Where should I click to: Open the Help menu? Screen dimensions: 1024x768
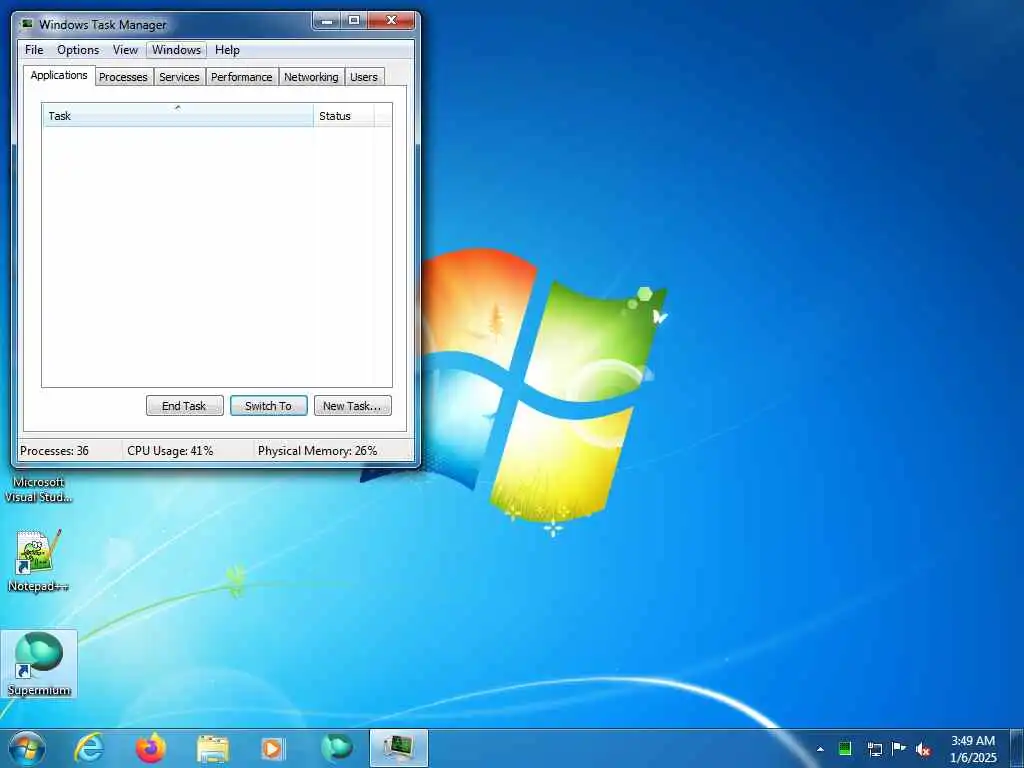(x=227, y=50)
